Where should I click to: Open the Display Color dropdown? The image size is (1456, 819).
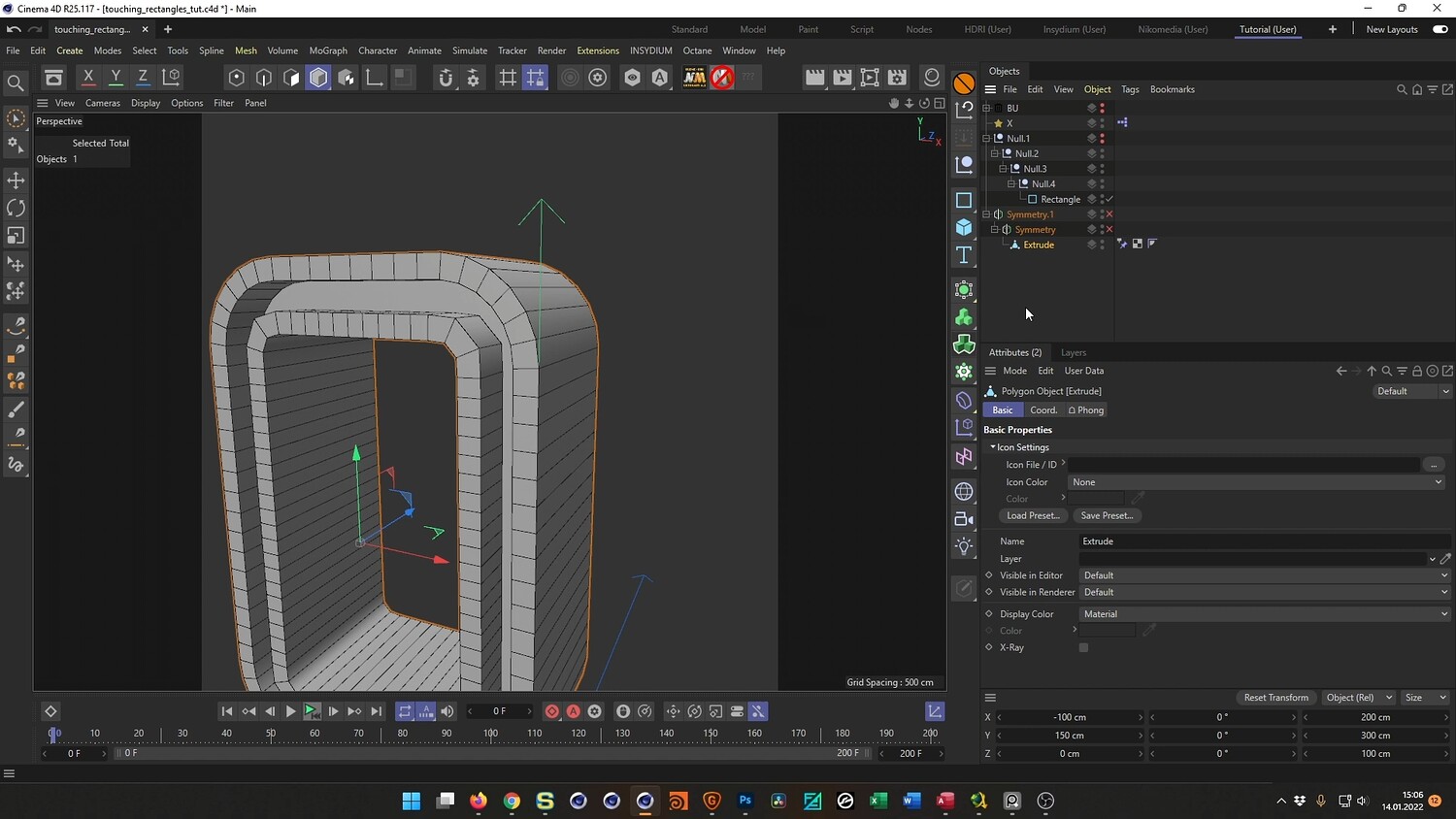[x=1264, y=614]
